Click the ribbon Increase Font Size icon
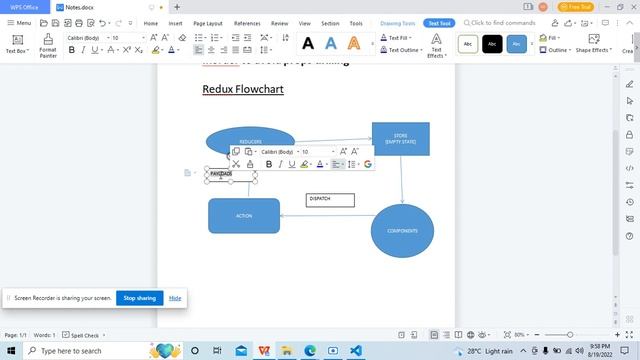Viewport: 640px width, 360px height. [x=153, y=38]
